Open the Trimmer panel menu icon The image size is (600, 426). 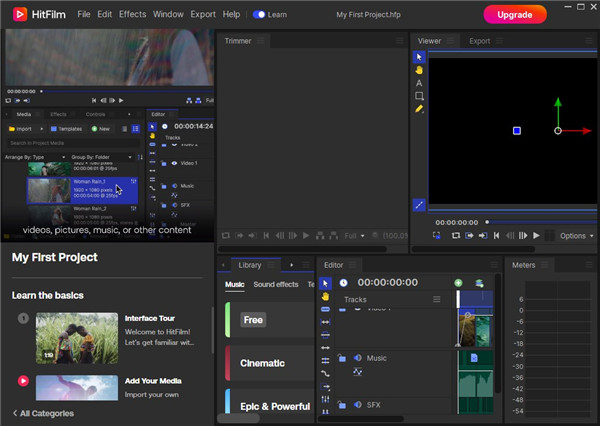(261, 41)
